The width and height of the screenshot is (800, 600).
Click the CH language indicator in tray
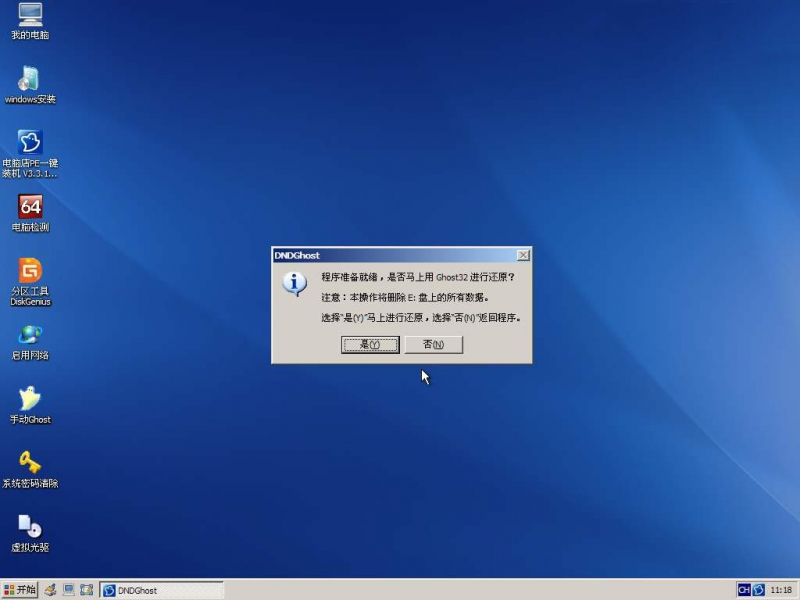[x=744, y=590]
